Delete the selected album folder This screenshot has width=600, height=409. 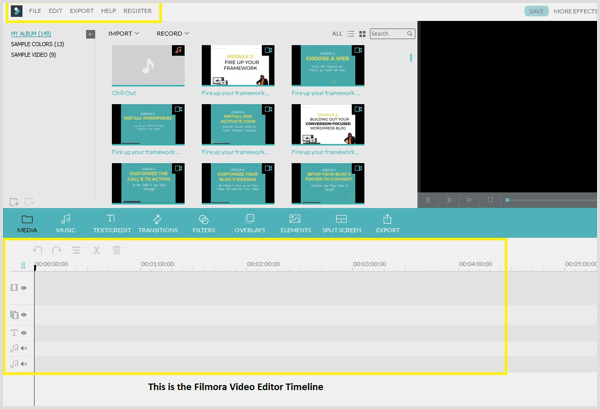tap(29, 202)
